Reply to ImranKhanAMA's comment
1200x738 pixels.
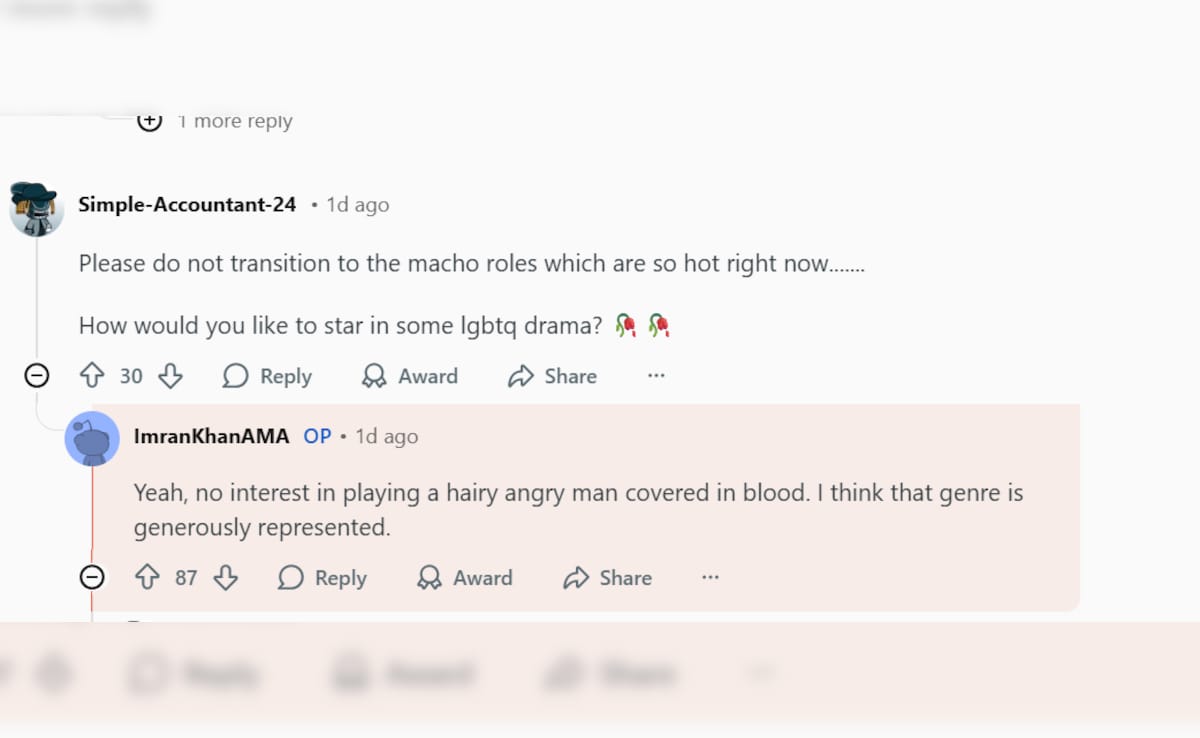[322, 578]
